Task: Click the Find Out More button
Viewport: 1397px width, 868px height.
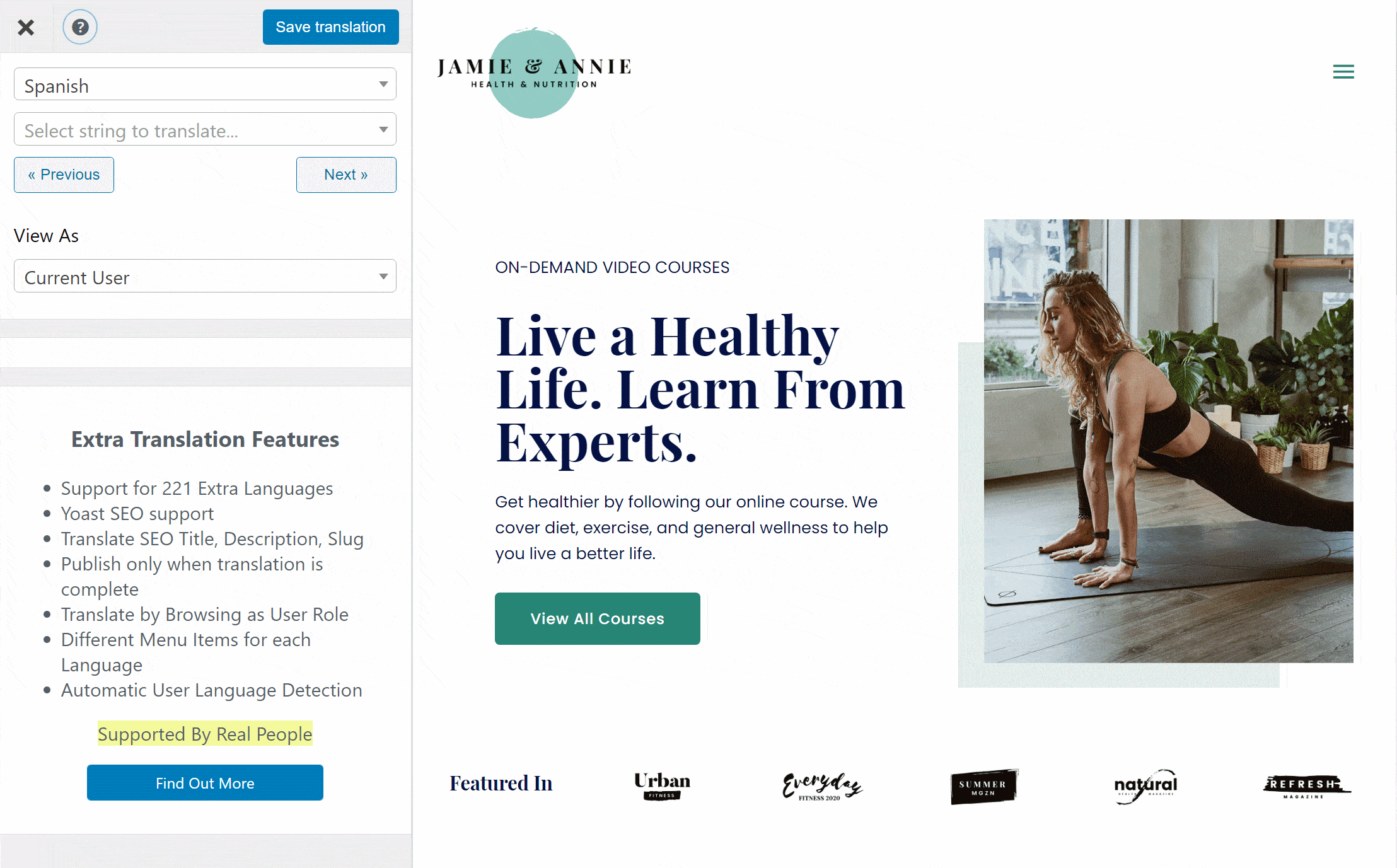Action: 205,783
